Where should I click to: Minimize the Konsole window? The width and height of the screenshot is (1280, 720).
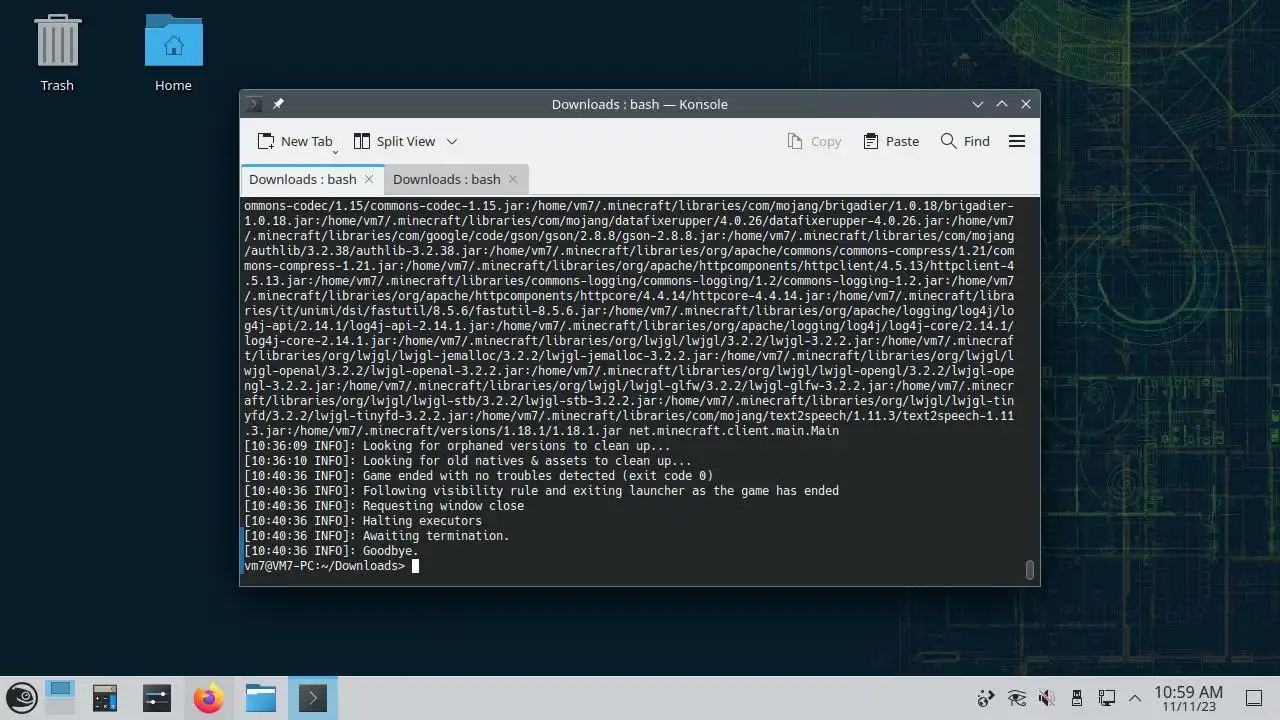(x=978, y=104)
